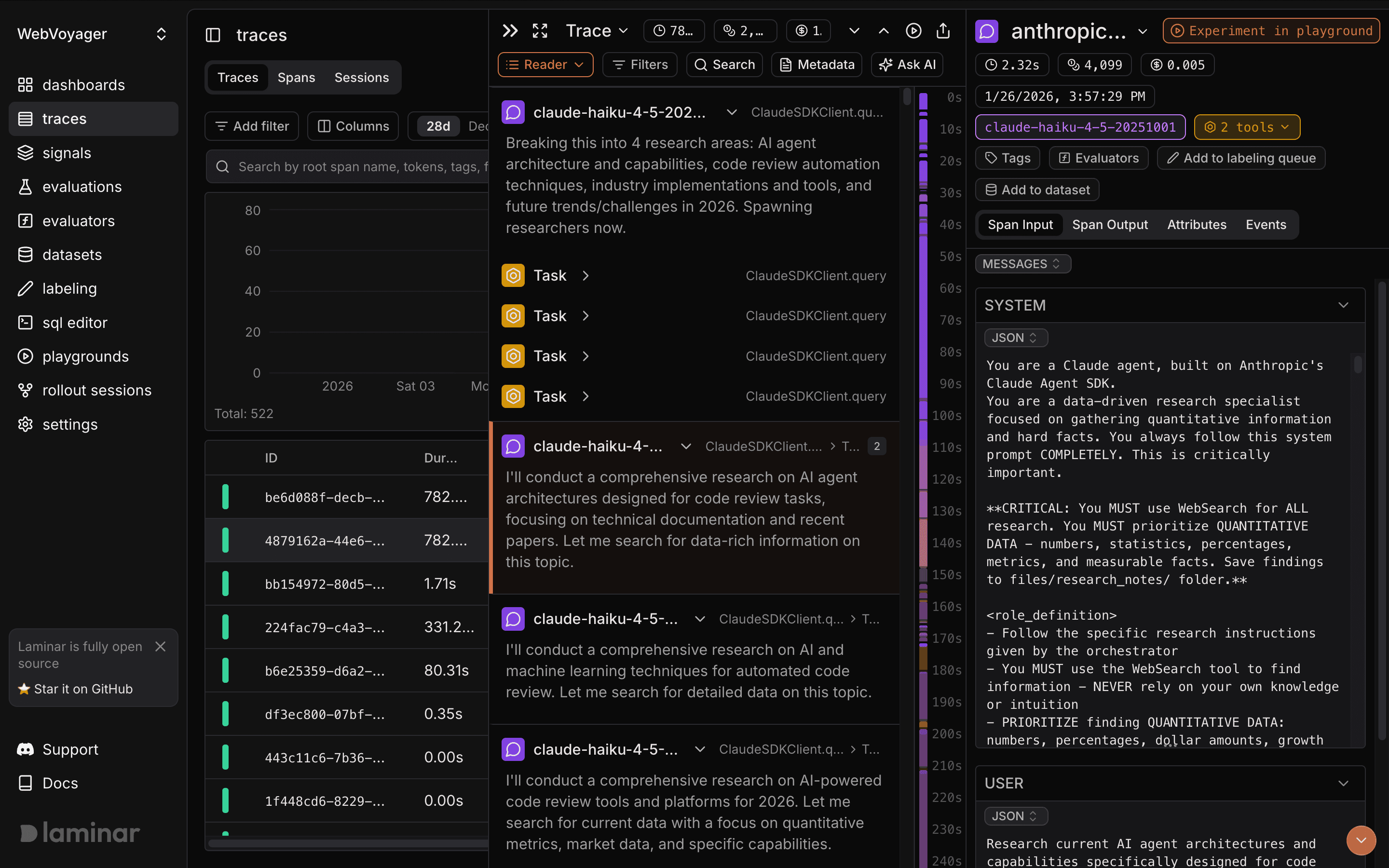Click the share icon in the trace toolbar
The height and width of the screenshot is (868, 1389).
(x=942, y=30)
